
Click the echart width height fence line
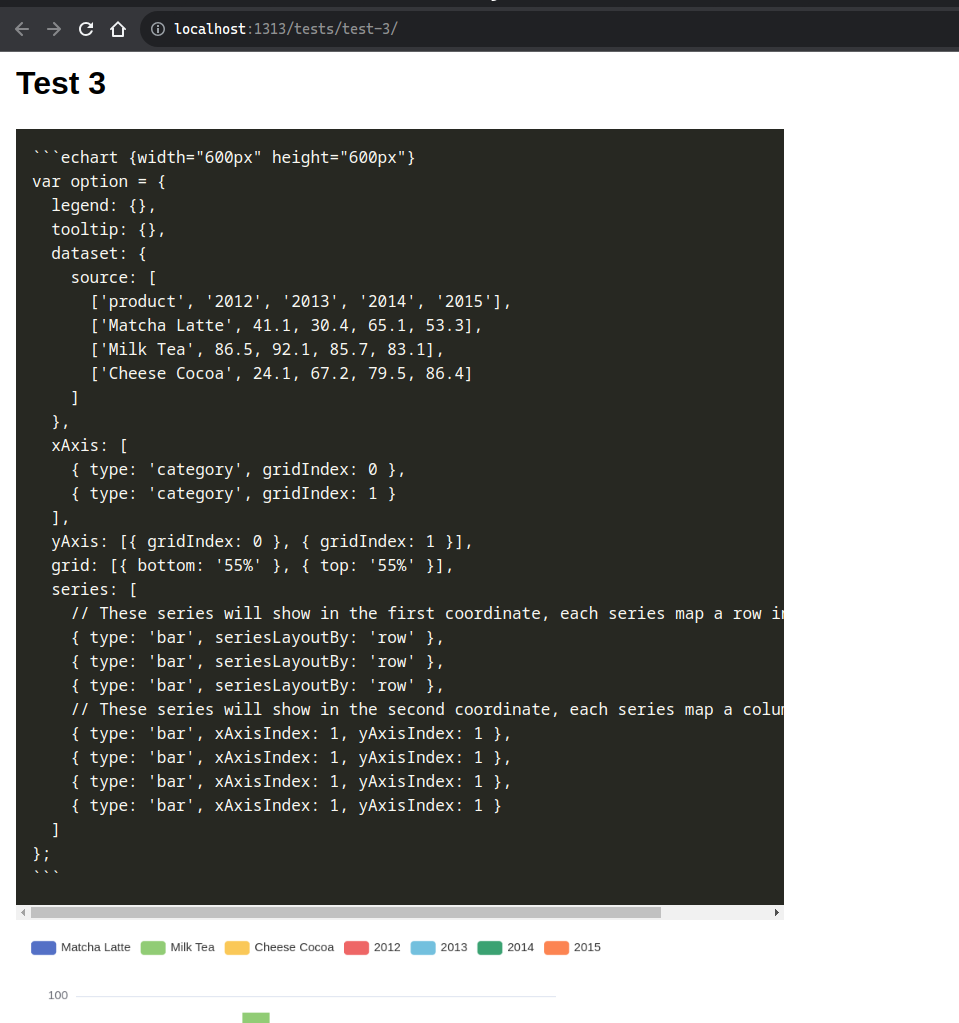[224, 157]
